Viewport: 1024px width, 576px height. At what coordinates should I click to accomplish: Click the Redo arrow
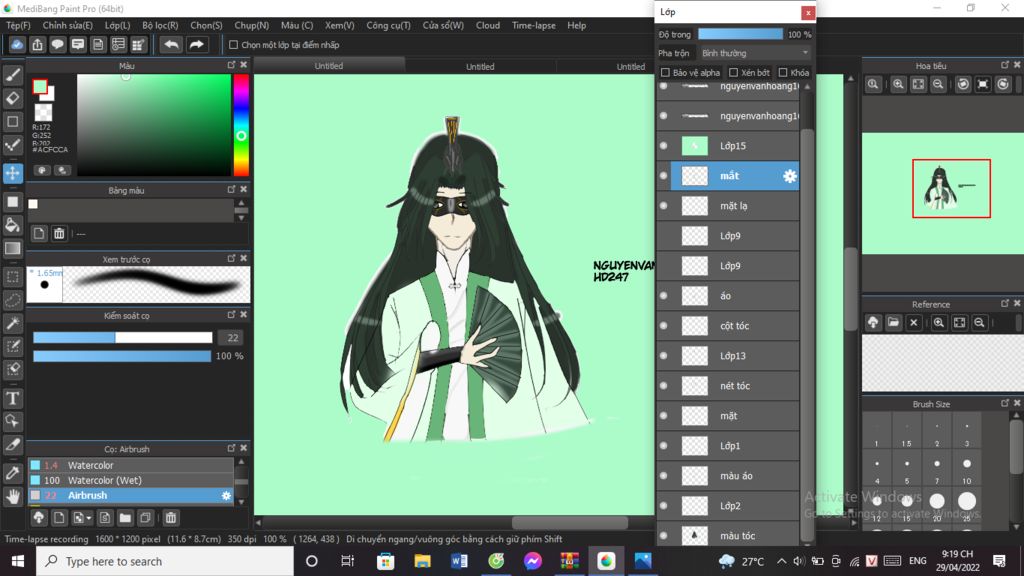[x=196, y=44]
